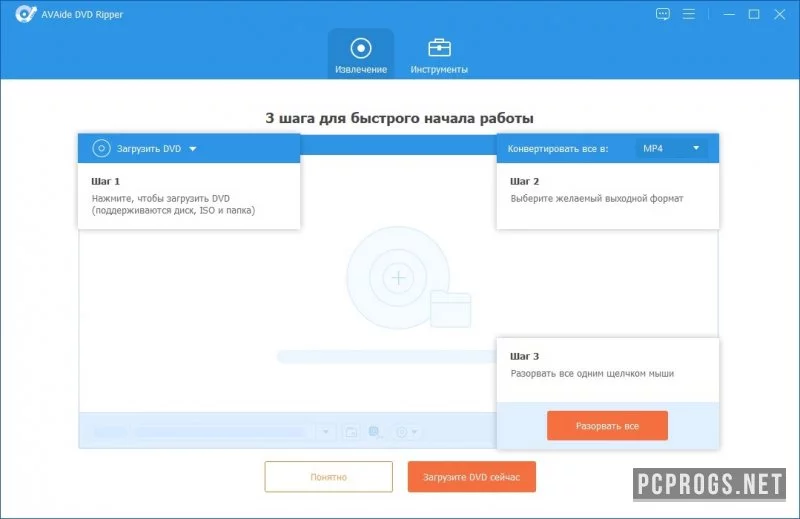The width and height of the screenshot is (800, 519).
Task: Open the MP4 output format dropdown
Action: coord(671,149)
